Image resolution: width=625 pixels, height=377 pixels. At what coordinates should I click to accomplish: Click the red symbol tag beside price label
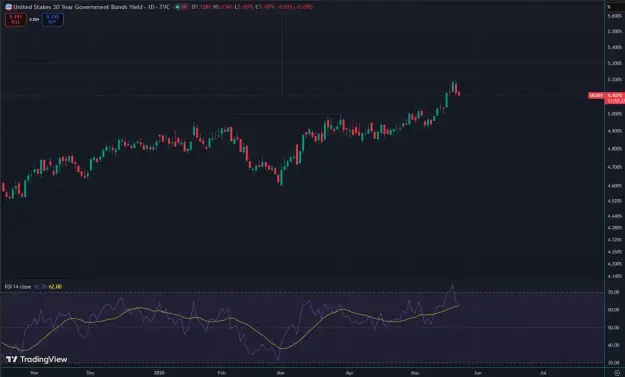pos(596,96)
